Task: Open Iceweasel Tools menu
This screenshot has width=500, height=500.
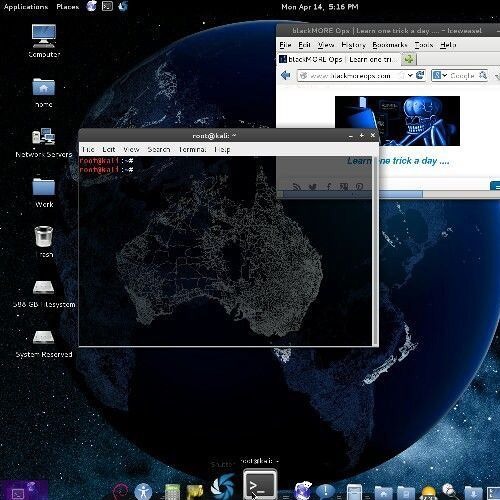Action: pyautogui.click(x=424, y=45)
